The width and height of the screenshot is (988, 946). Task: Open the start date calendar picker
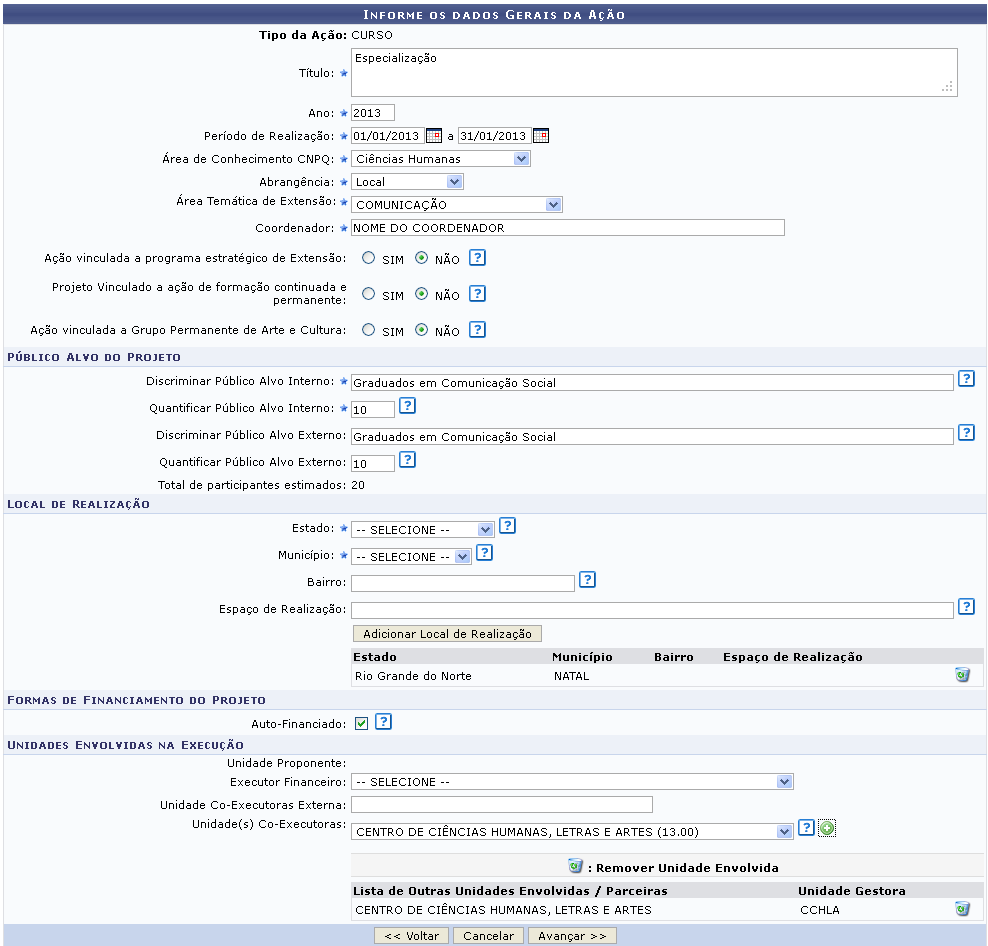tap(434, 136)
